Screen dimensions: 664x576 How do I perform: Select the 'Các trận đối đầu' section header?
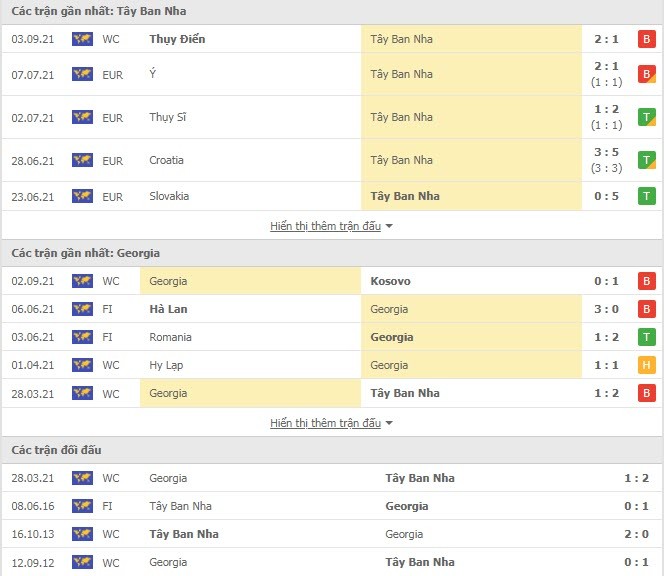point(332,450)
